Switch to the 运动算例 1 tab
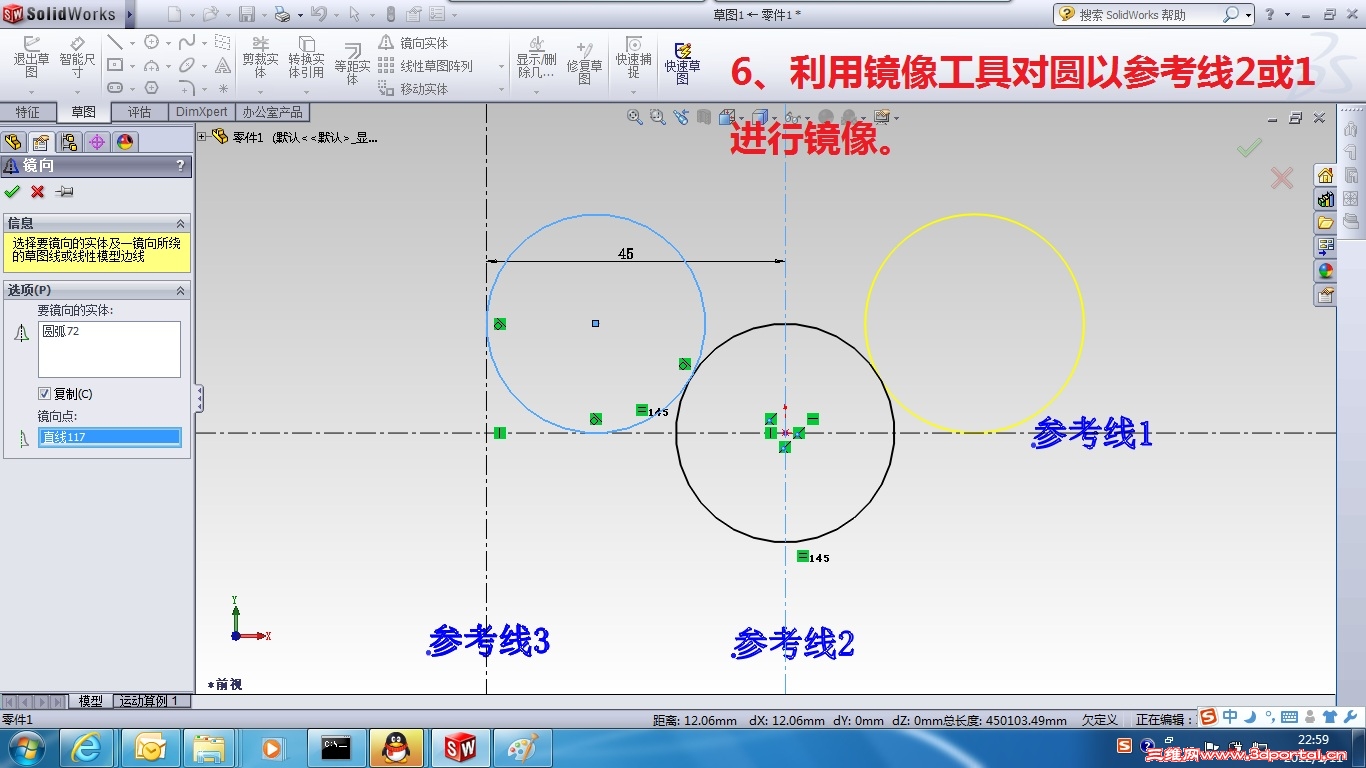The width and height of the screenshot is (1366, 768). point(149,701)
